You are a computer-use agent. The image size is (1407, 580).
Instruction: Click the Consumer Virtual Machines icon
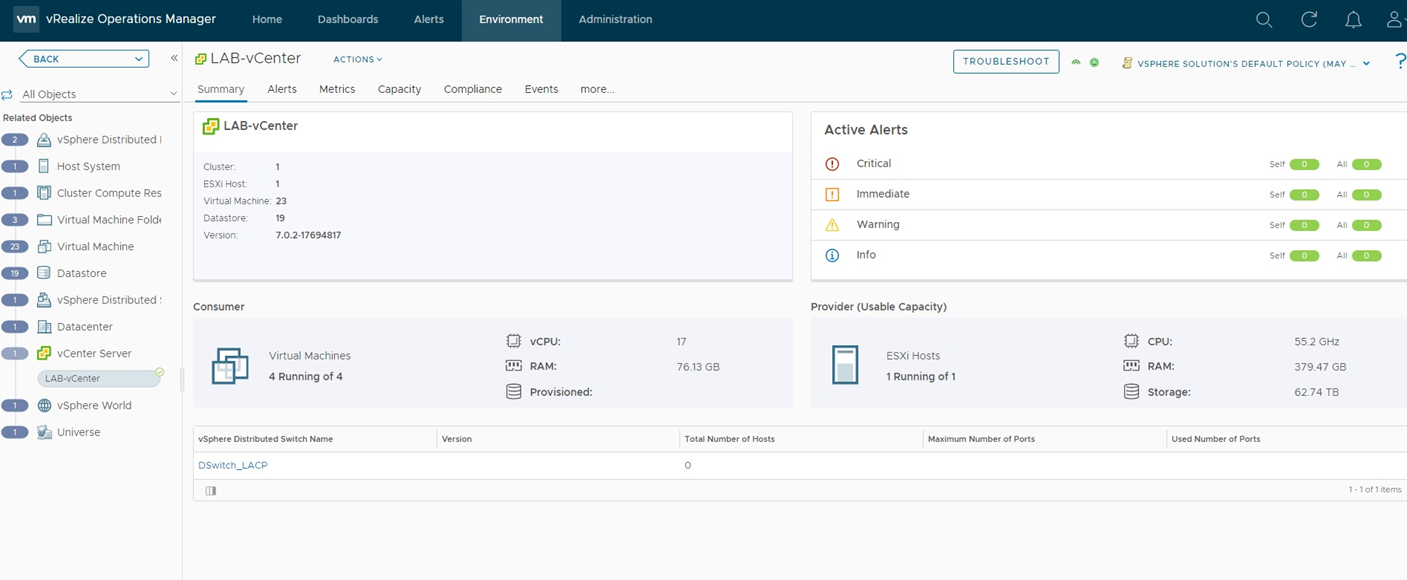point(229,366)
